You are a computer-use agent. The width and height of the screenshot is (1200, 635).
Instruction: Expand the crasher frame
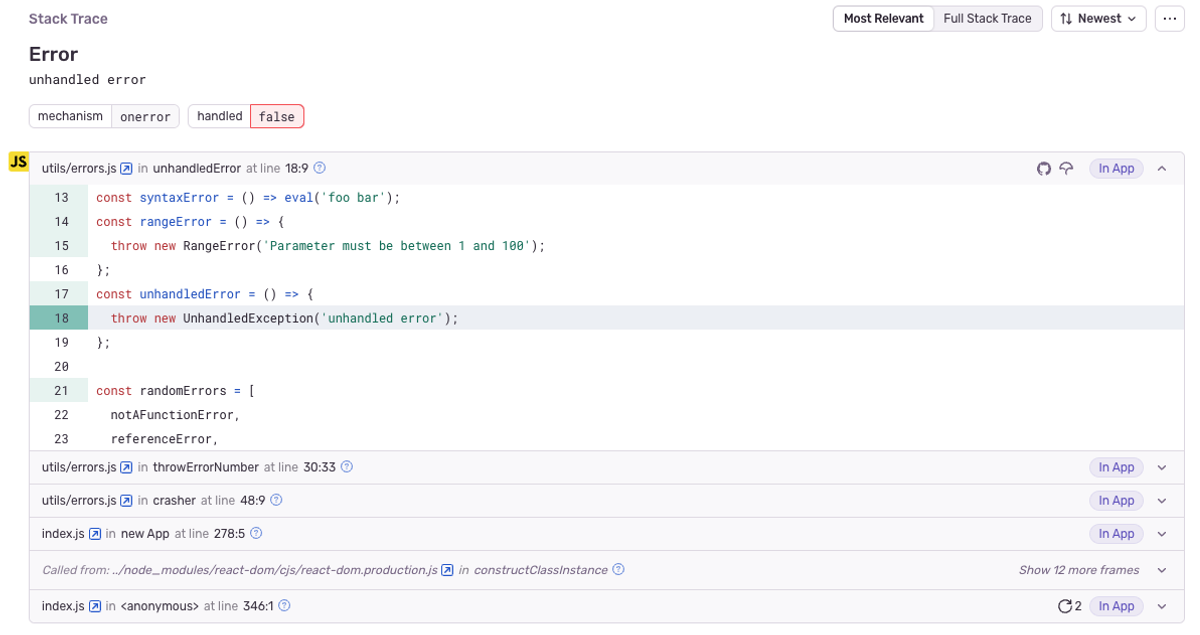coord(1162,500)
